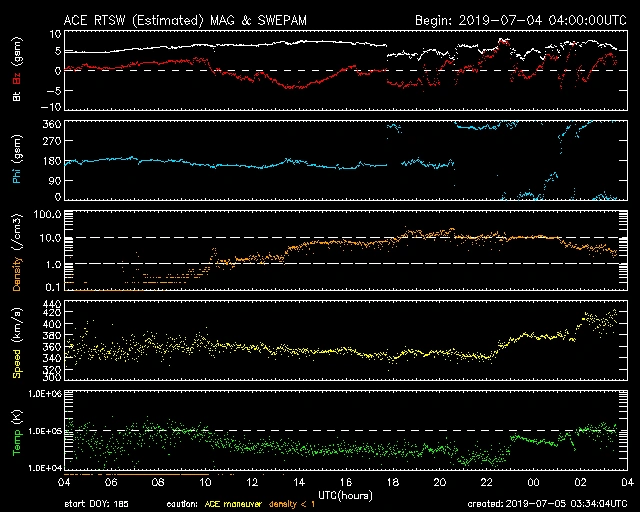This screenshot has width=640, height=512.
Task: Click the '10.0' tick on the Density axis
Action: pos(50,238)
